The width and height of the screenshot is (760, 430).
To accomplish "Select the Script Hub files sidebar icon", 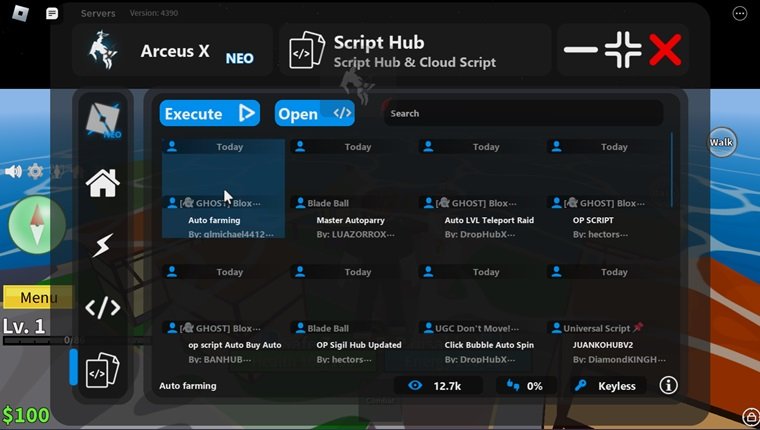I will pos(102,370).
